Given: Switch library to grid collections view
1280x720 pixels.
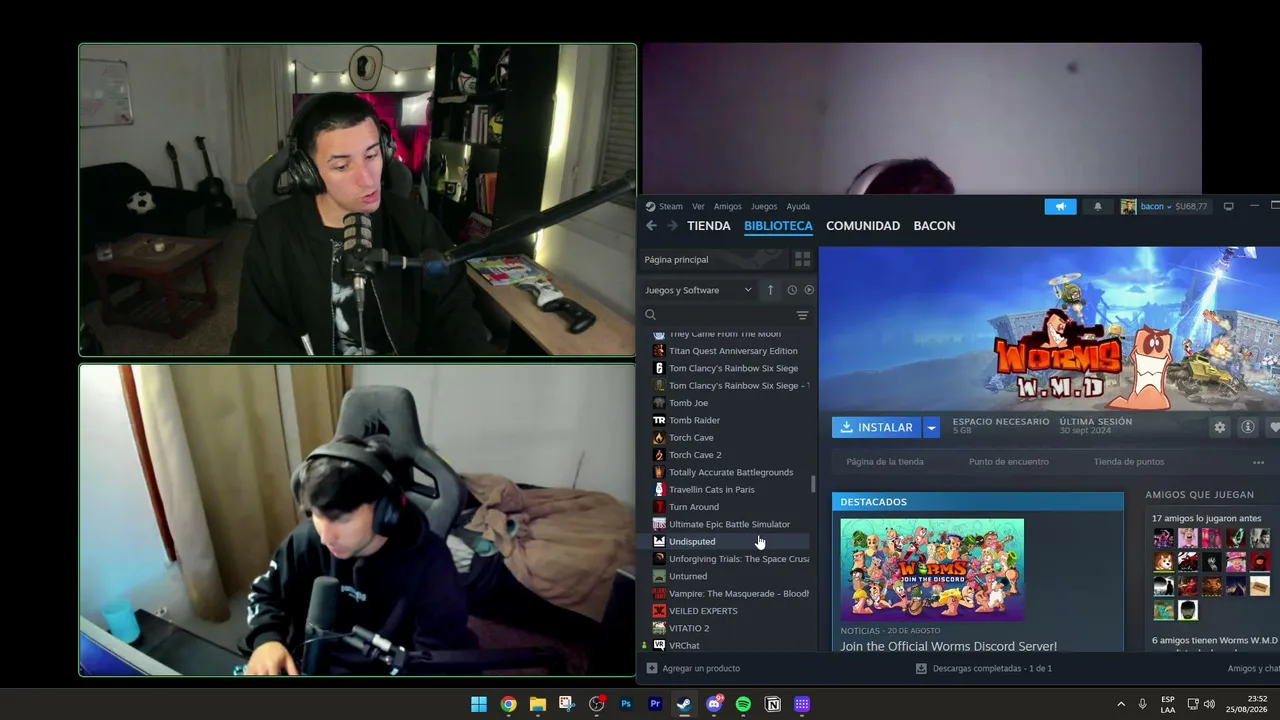Looking at the screenshot, I should [802, 259].
